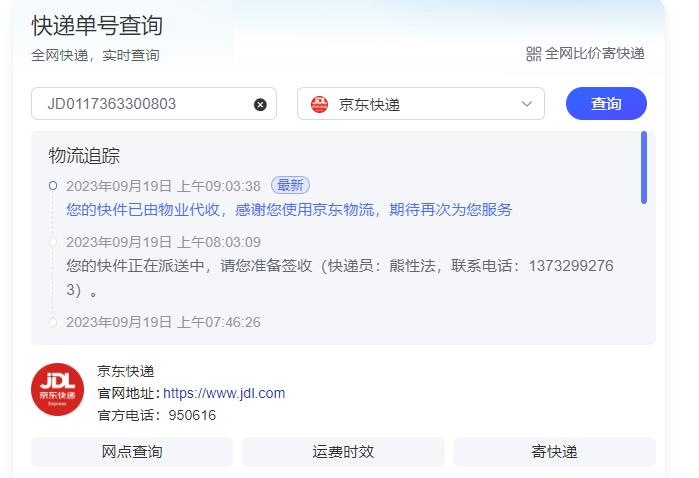Click the large JDL 京东快递 logo
The width and height of the screenshot is (699, 478).
click(x=58, y=389)
